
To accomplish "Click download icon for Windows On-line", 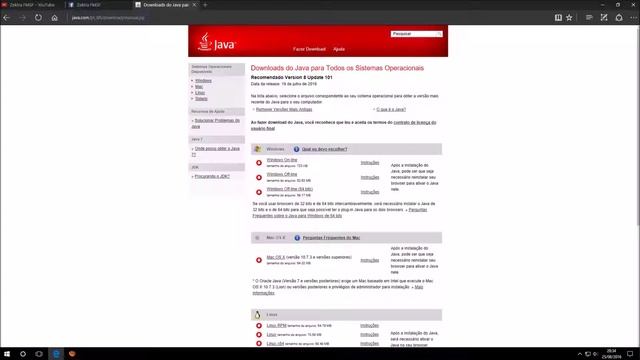I will (259, 163).
